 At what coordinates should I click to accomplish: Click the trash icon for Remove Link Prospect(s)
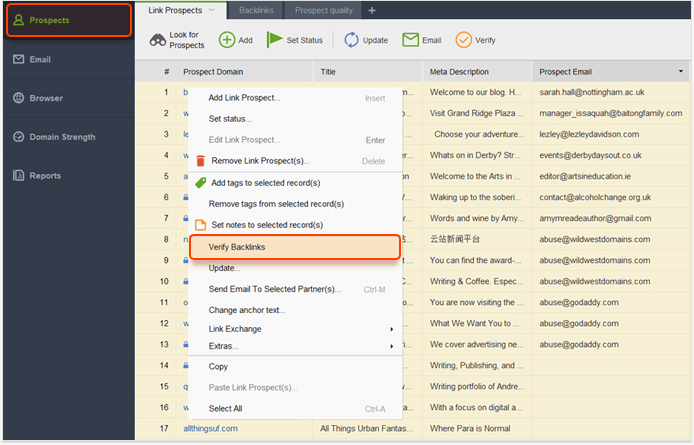200,161
